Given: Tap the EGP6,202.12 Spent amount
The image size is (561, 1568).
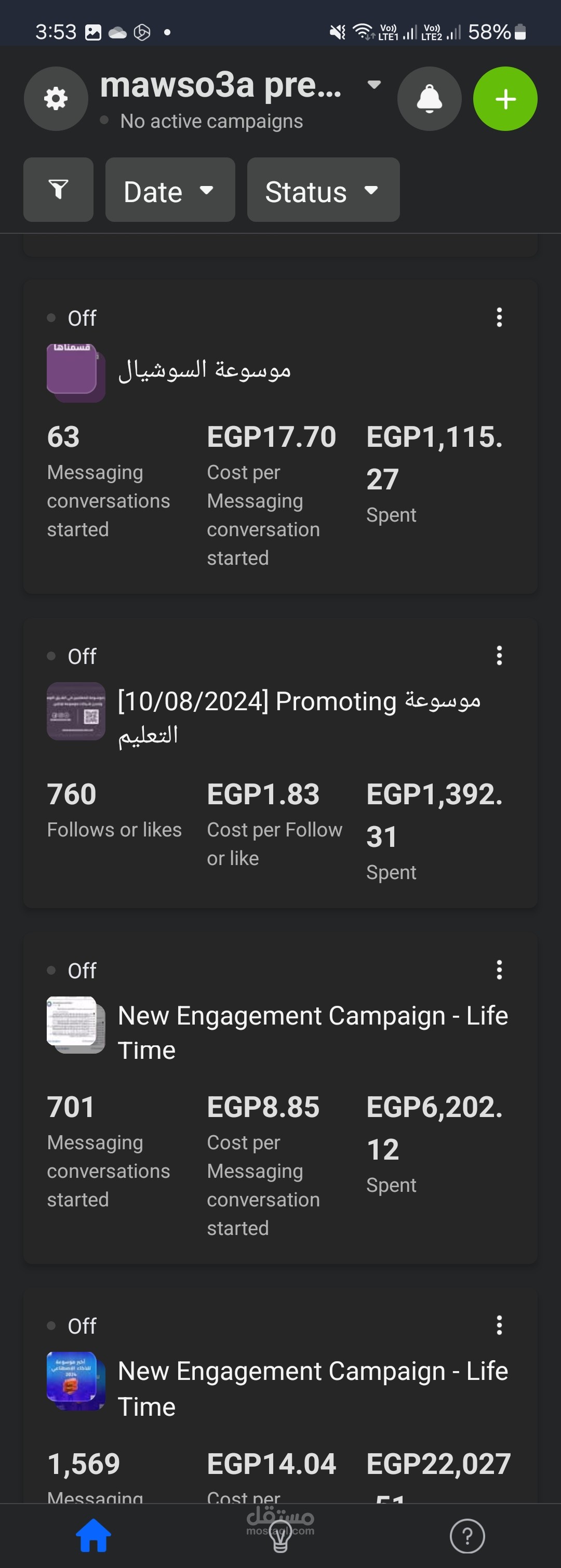Looking at the screenshot, I should click(x=434, y=1127).
